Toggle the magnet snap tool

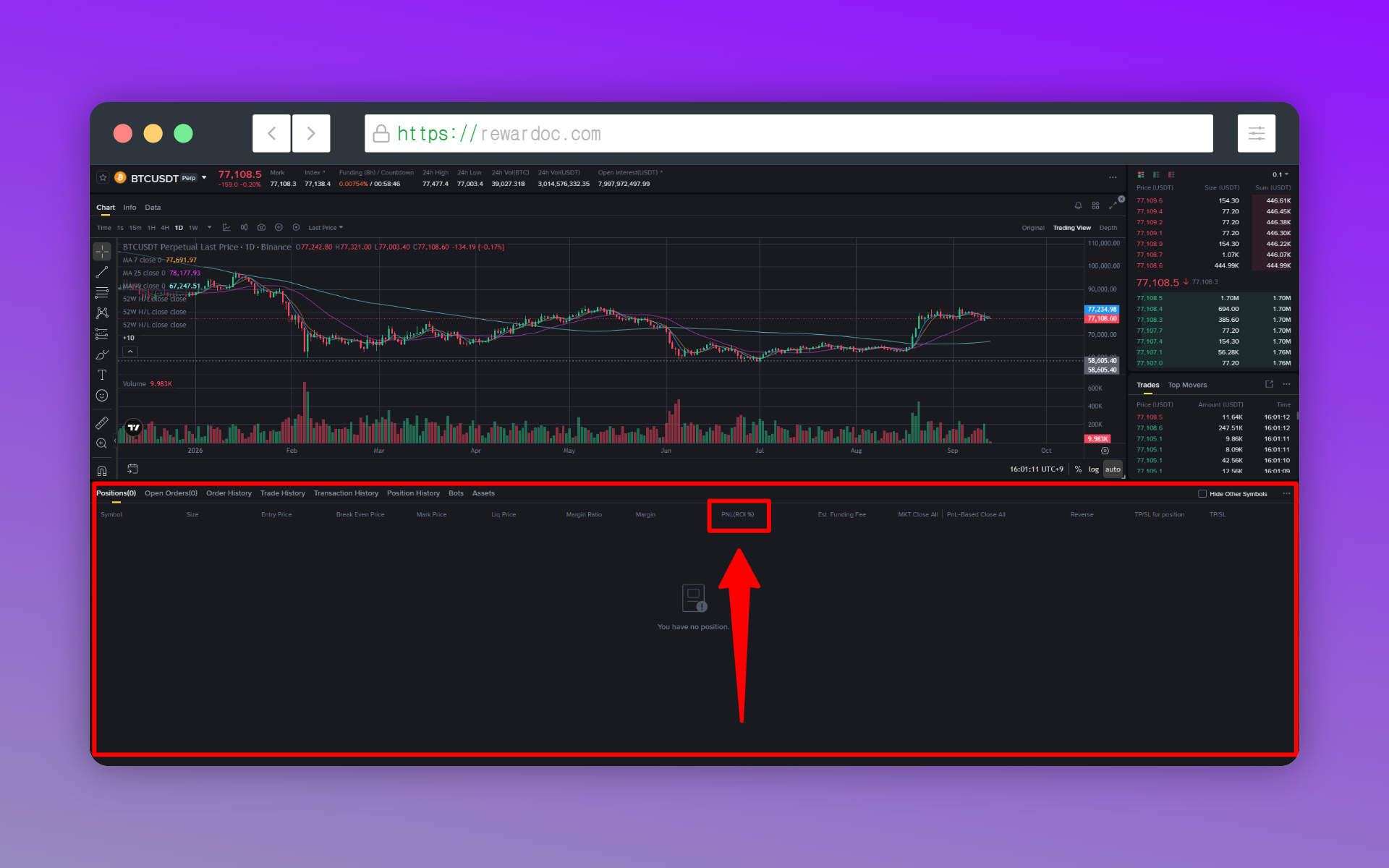pos(102,471)
